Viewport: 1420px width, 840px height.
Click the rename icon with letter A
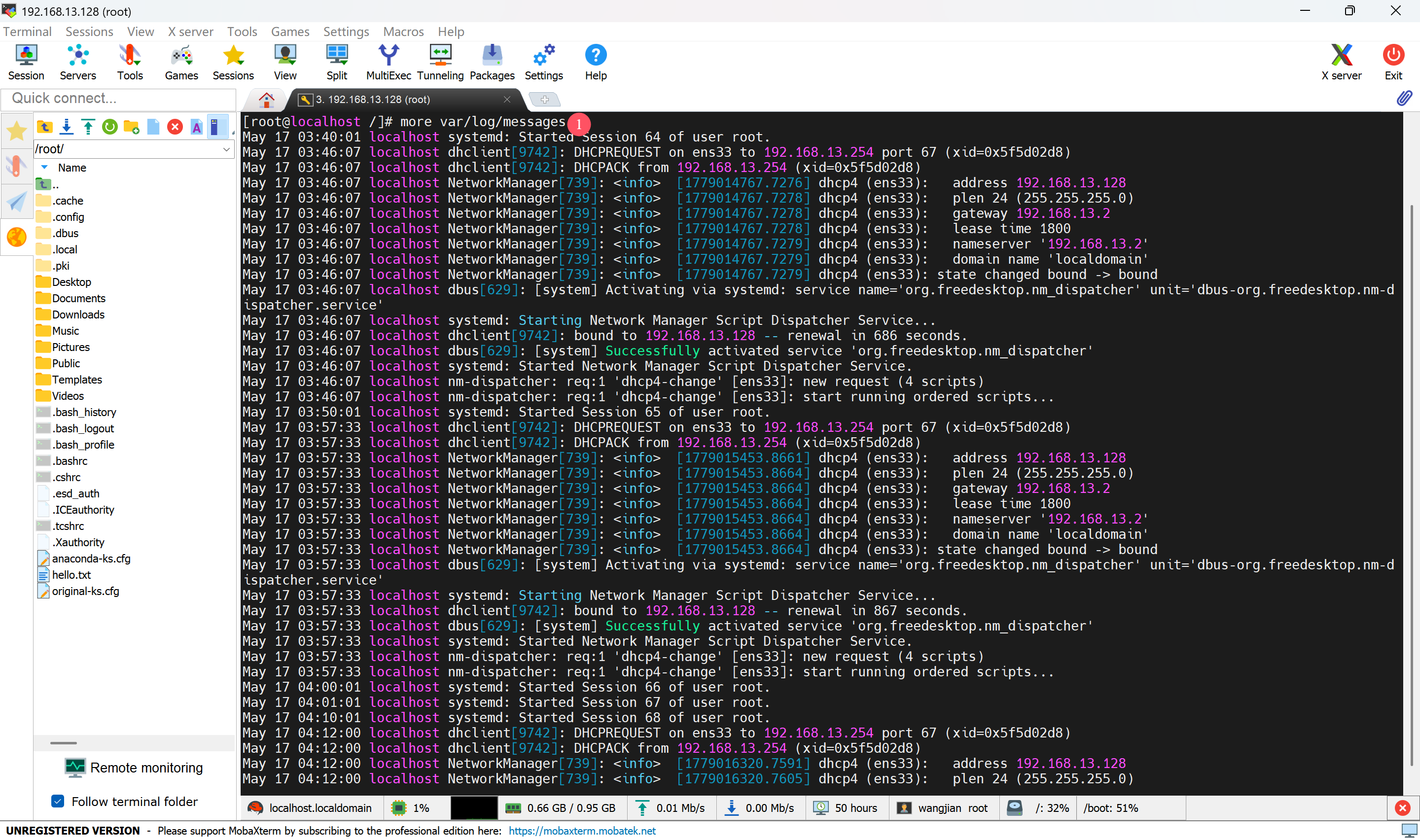point(196,127)
